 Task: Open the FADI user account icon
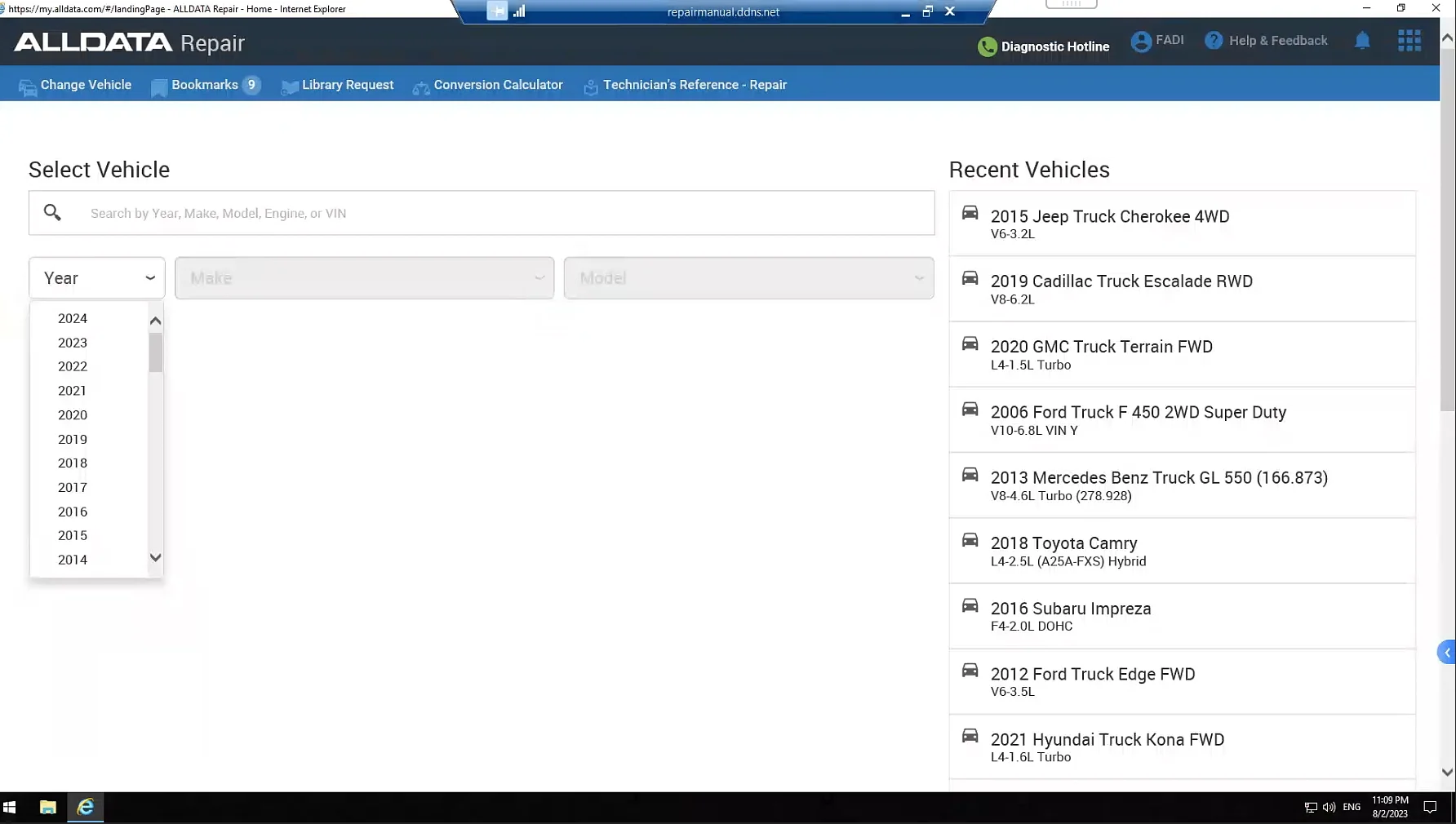[x=1141, y=41]
